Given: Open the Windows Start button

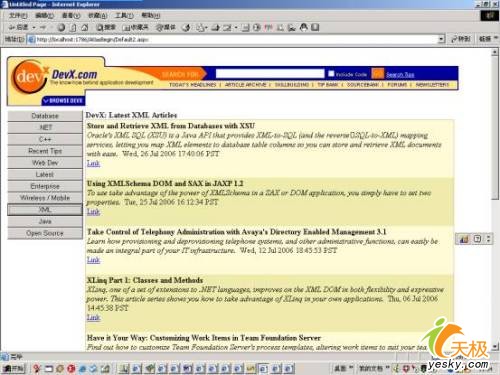Looking at the screenshot, I should point(14,368).
